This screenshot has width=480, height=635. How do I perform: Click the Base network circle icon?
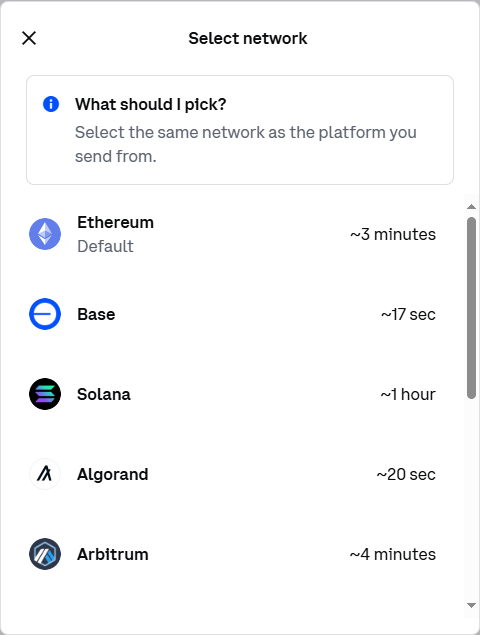click(x=45, y=314)
